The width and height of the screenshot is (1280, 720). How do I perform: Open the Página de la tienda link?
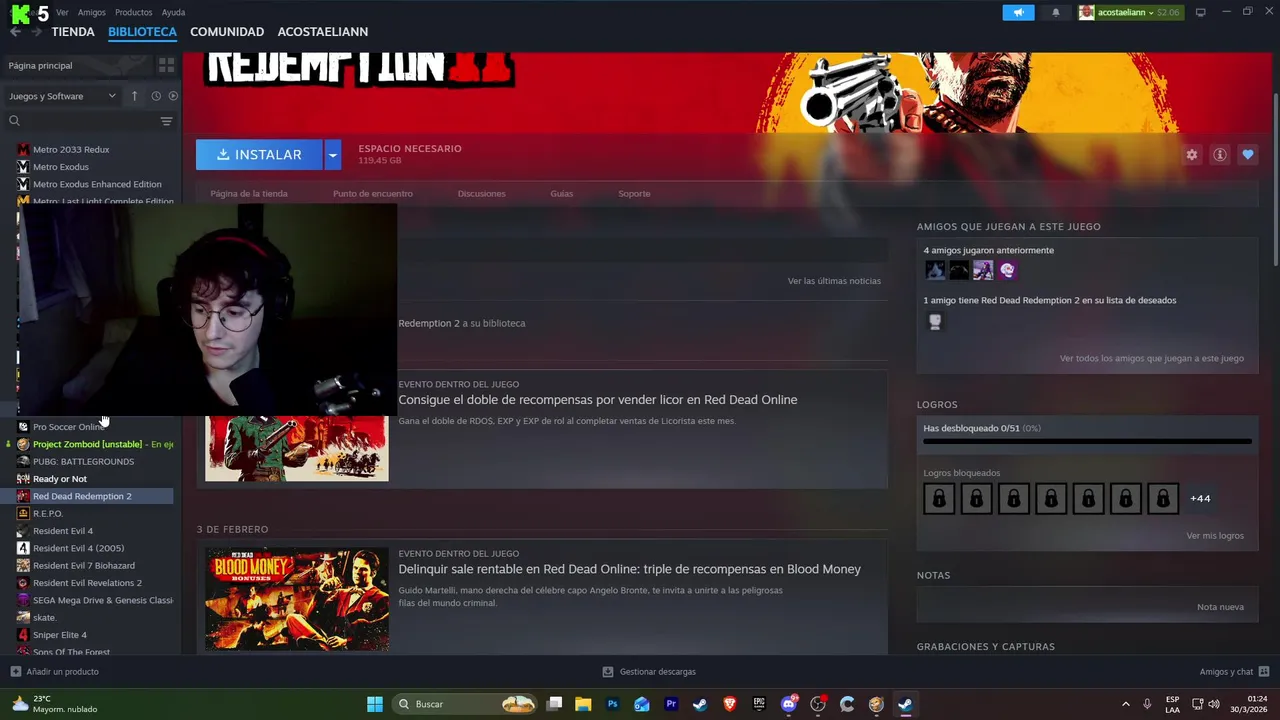tap(249, 194)
